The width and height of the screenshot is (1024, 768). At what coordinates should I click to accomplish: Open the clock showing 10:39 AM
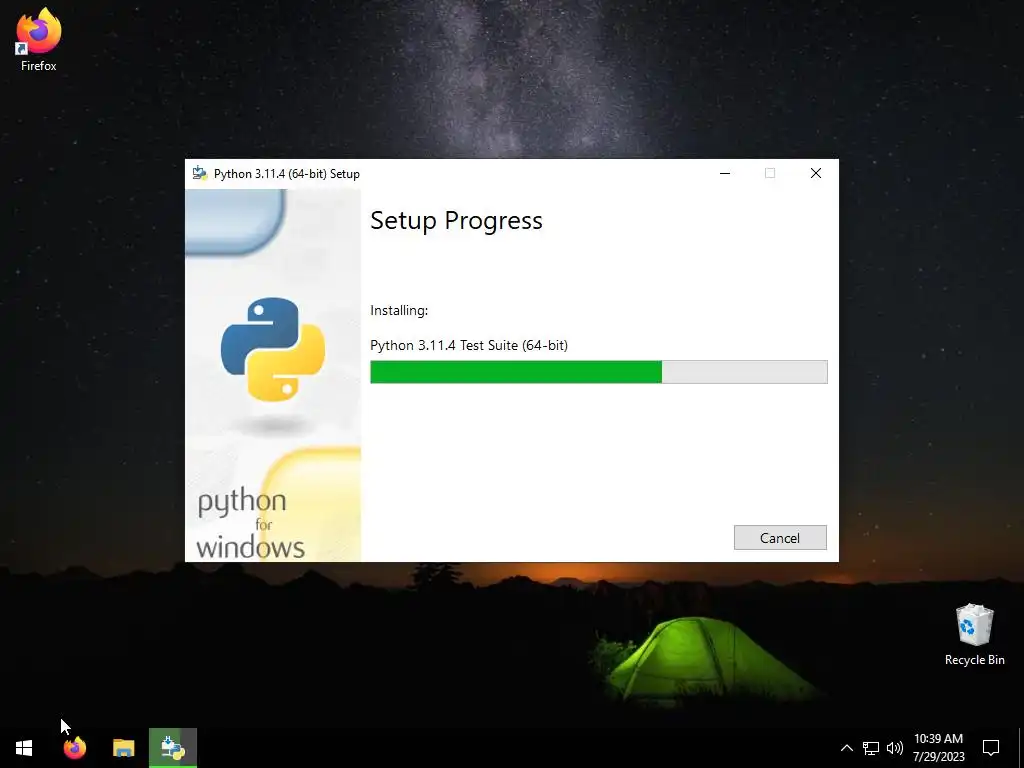(938, 748)
